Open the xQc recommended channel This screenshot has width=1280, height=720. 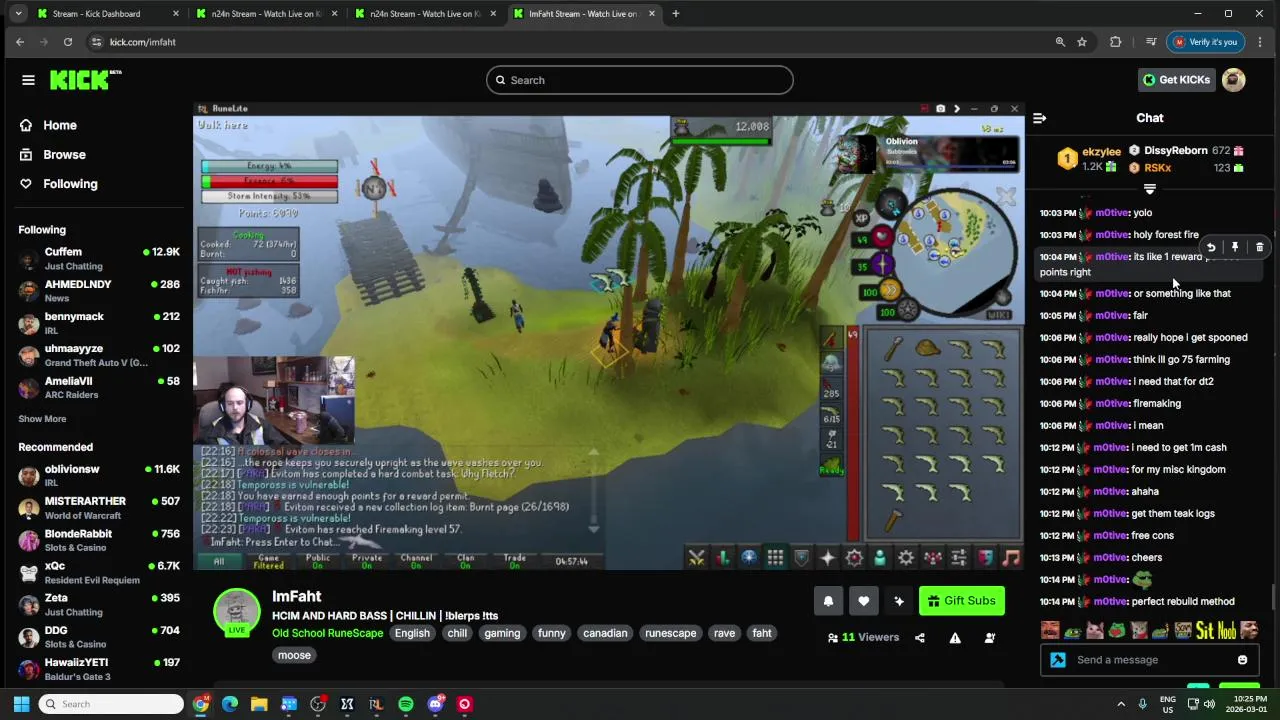(x=98, y=573)
